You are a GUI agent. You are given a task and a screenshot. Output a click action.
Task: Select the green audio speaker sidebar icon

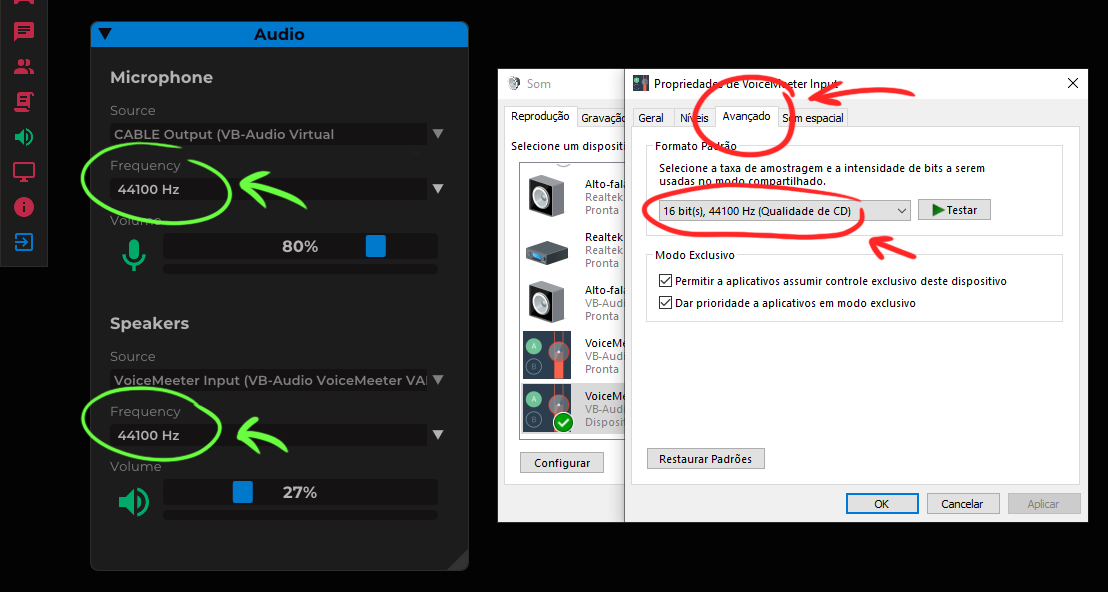tap(25, 136)
